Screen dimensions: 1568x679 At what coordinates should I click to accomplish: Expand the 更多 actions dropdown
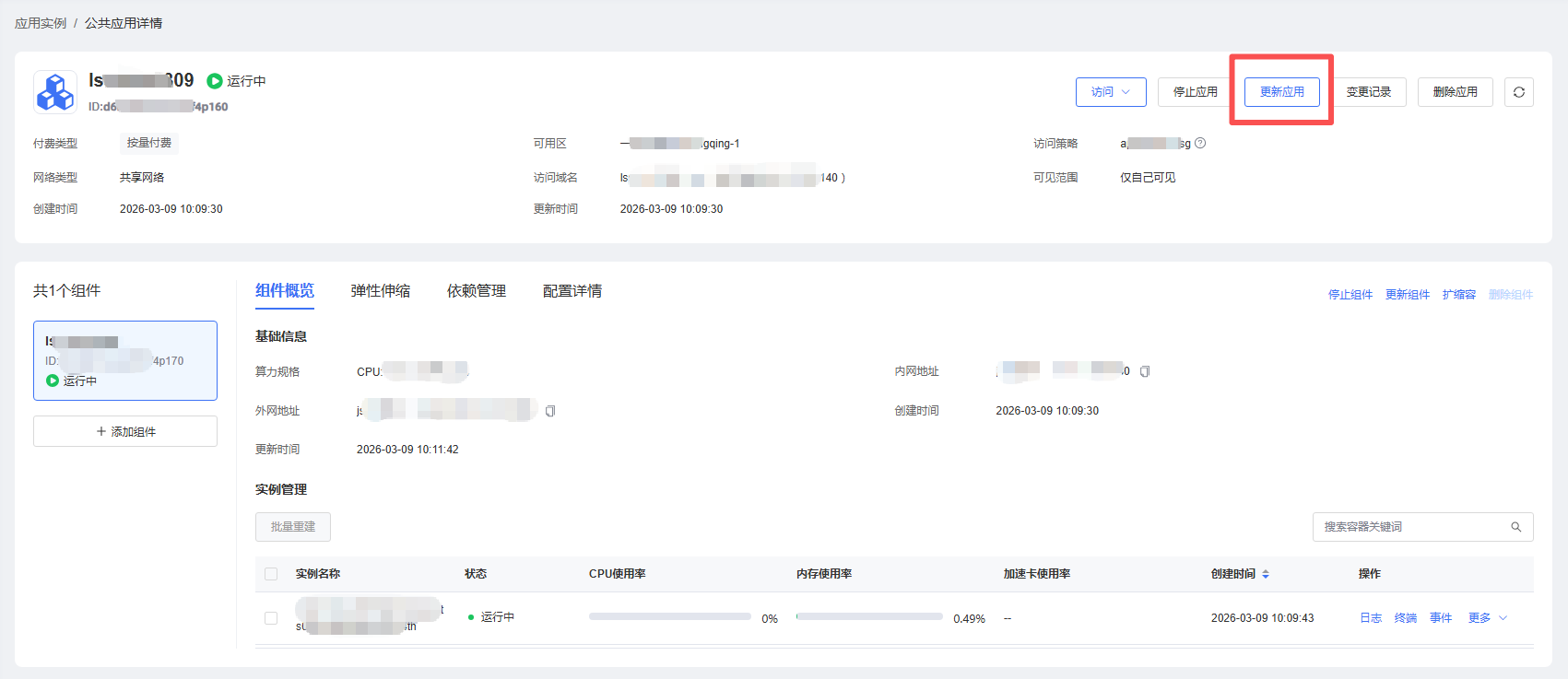pos(1487,618)
